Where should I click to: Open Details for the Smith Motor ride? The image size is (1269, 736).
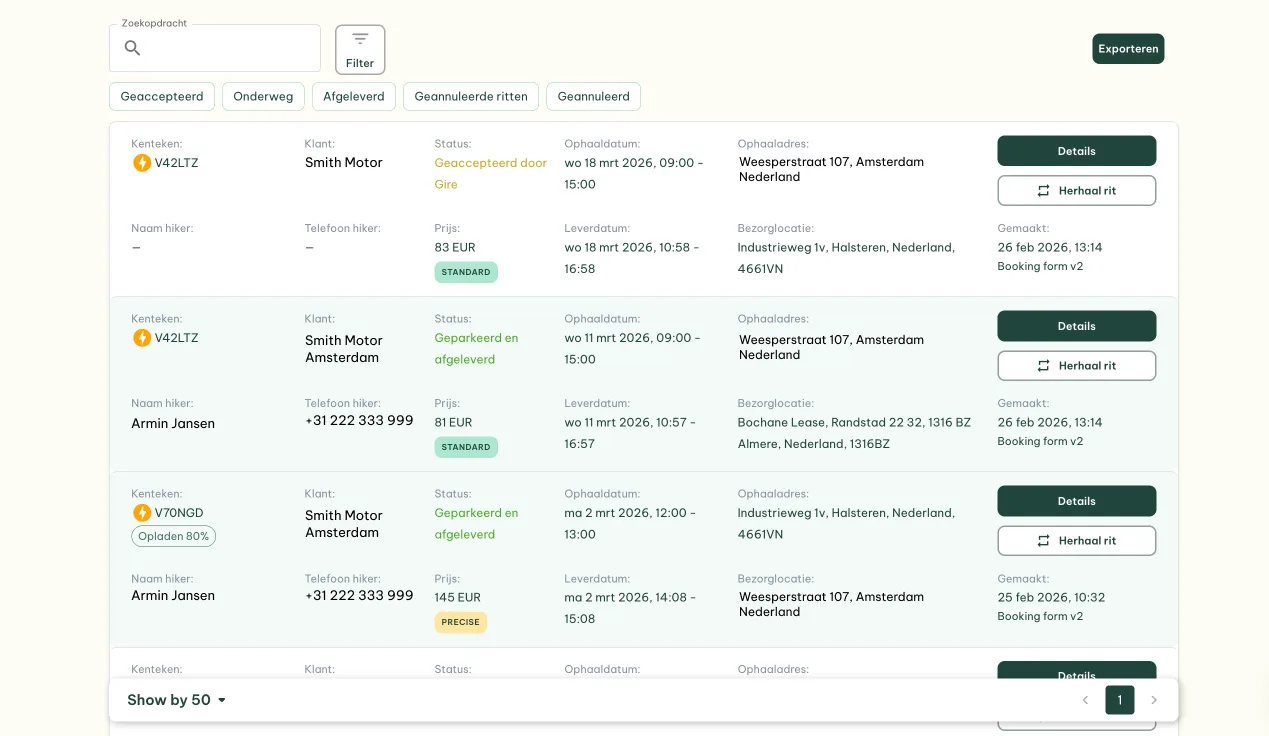pos(1076,150)
